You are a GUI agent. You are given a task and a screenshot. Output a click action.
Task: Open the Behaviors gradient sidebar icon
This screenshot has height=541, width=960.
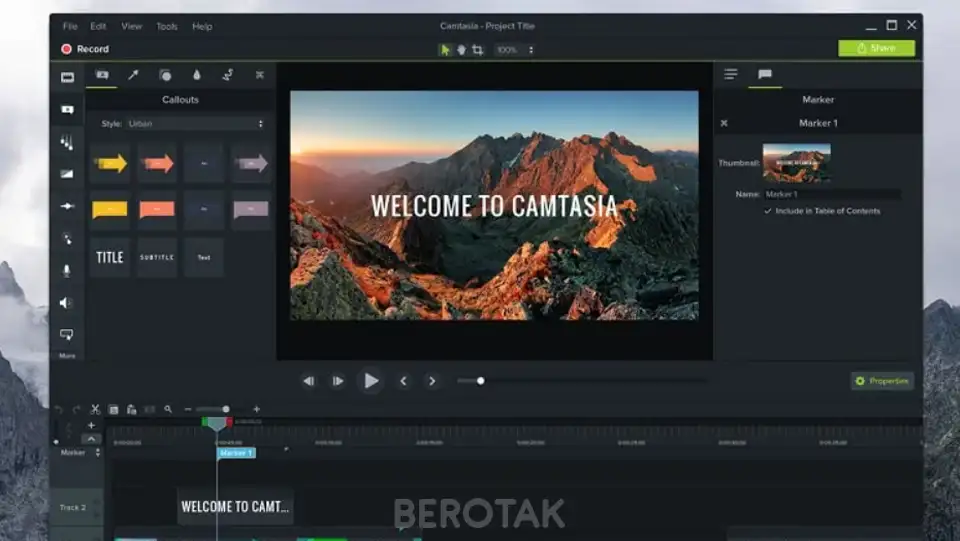[67, 174]
